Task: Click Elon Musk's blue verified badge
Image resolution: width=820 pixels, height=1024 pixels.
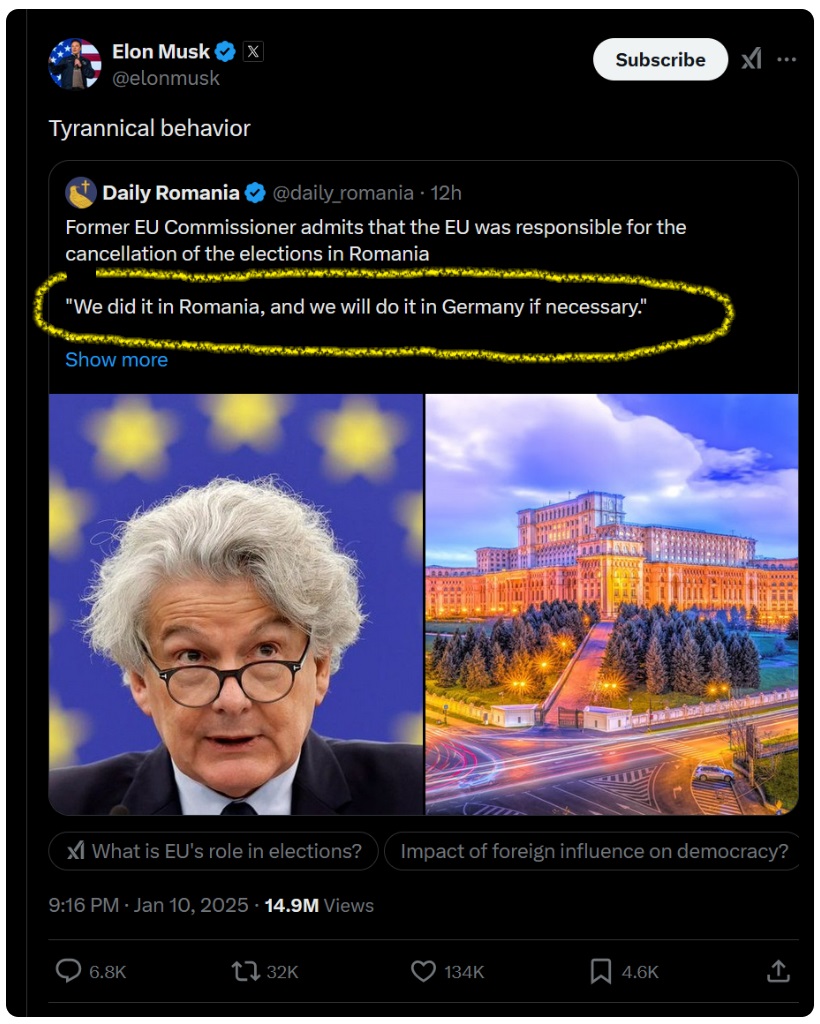Action: pyautogui.click(x=225, y=52)
